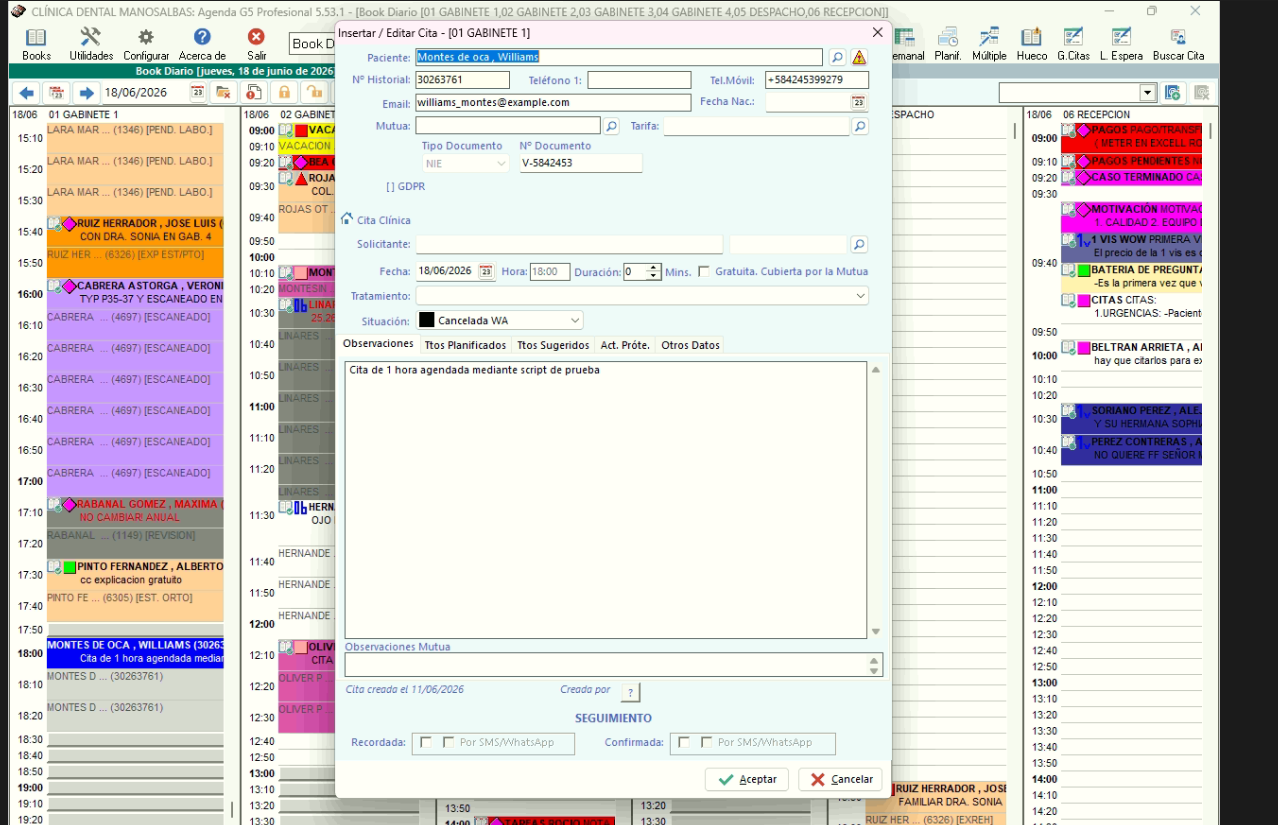Search patient with Paciente magnifier icon
The image size is (1278, 825).
837,58
